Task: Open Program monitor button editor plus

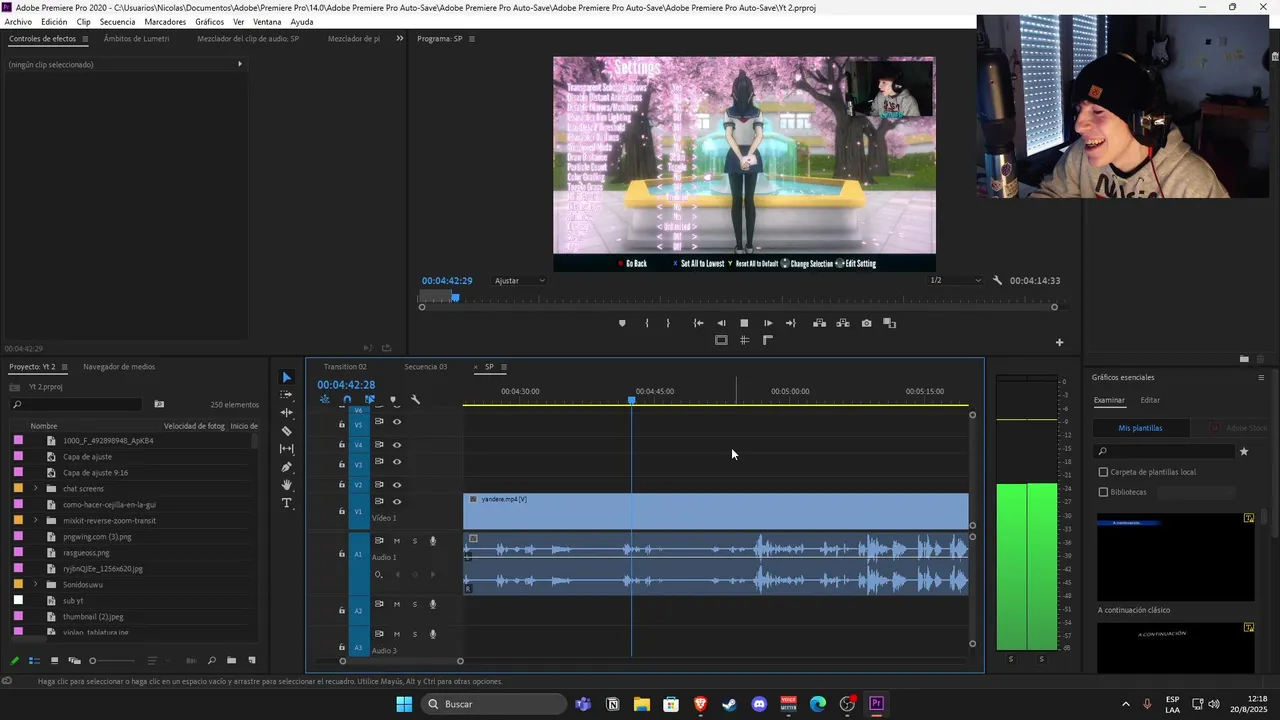Action: tap(1060, 343)
